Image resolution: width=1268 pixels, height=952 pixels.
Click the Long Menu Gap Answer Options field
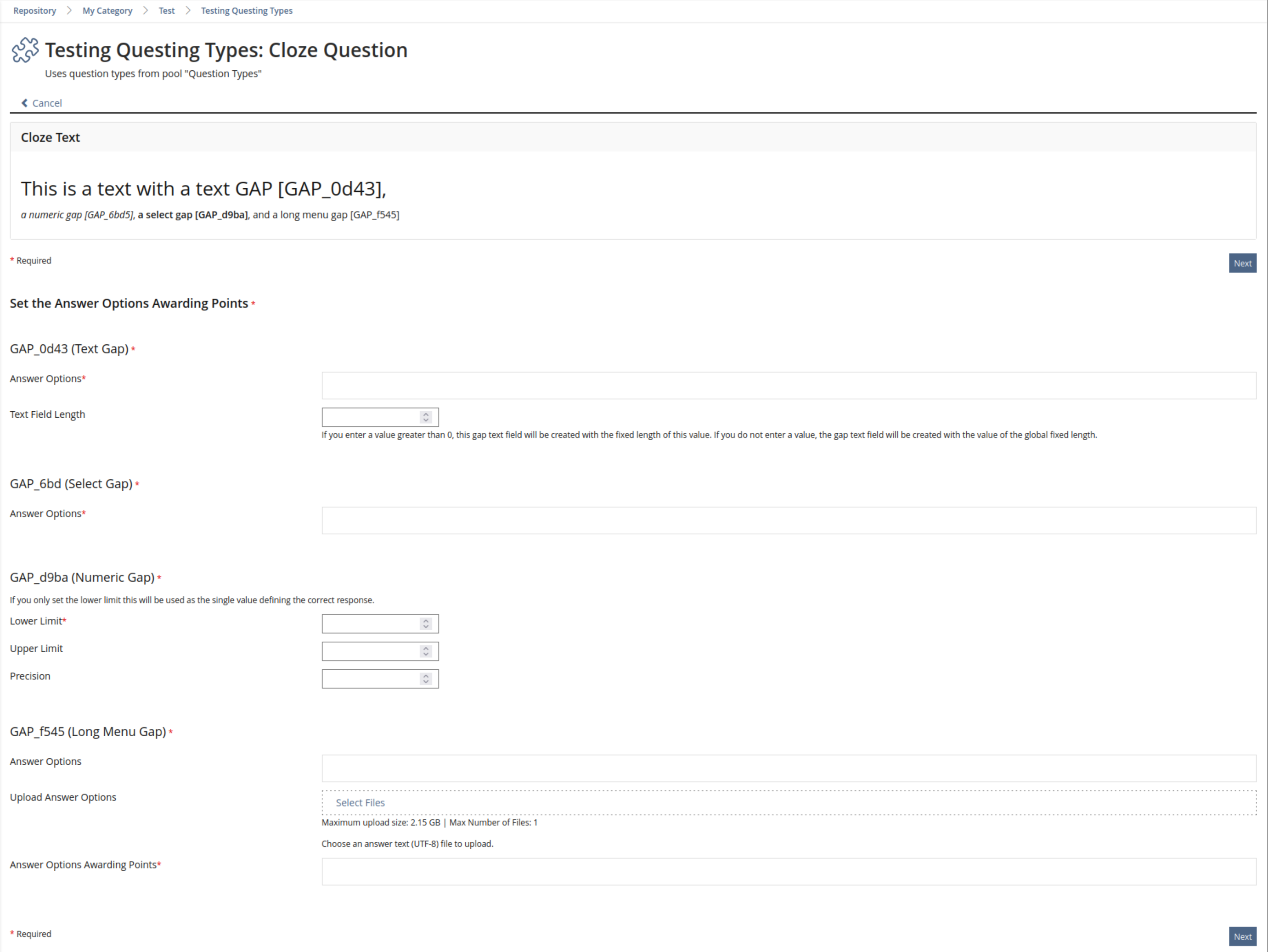pos(788,768)
